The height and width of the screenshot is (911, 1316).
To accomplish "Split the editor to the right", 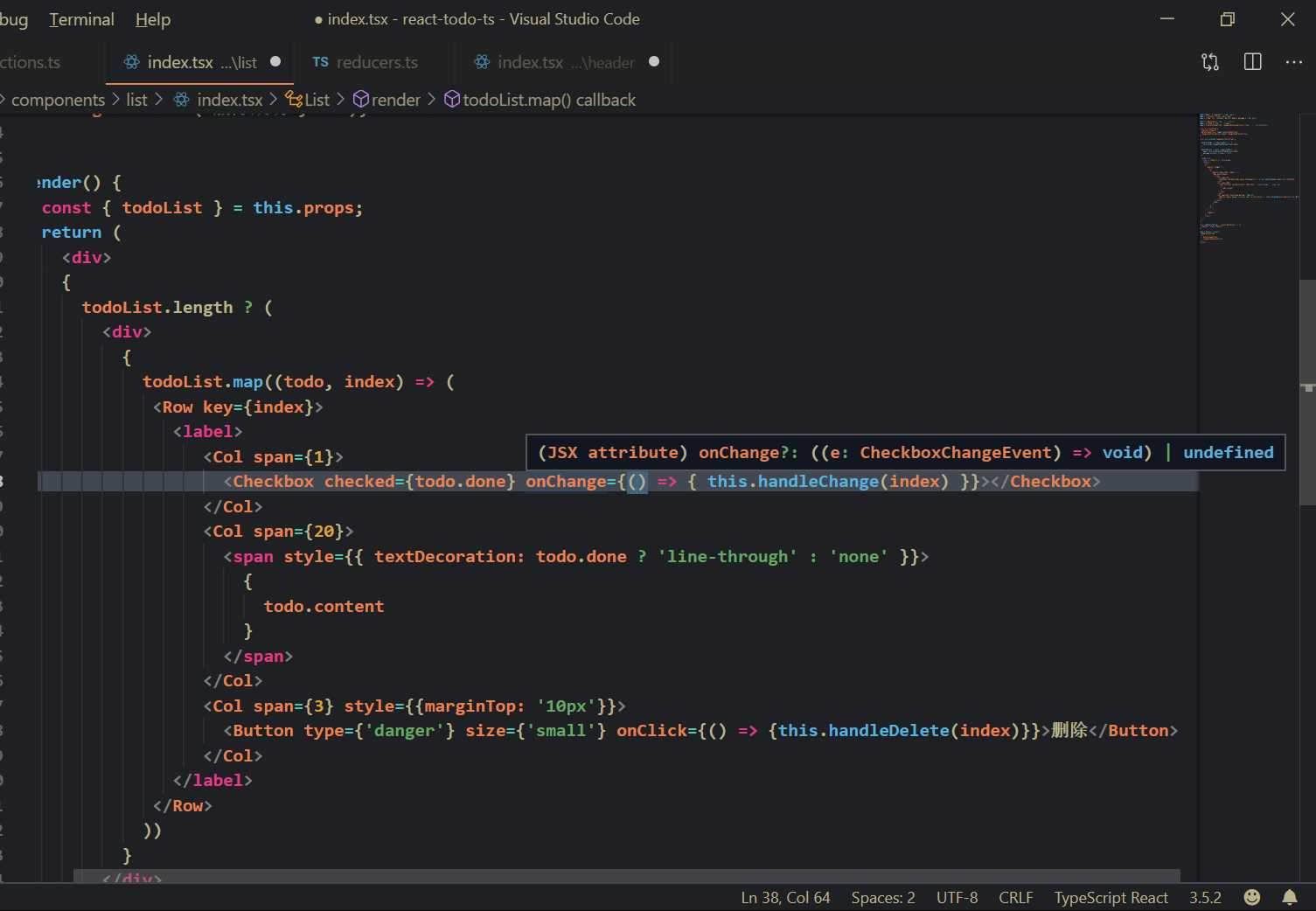I will pos(1252,62).
